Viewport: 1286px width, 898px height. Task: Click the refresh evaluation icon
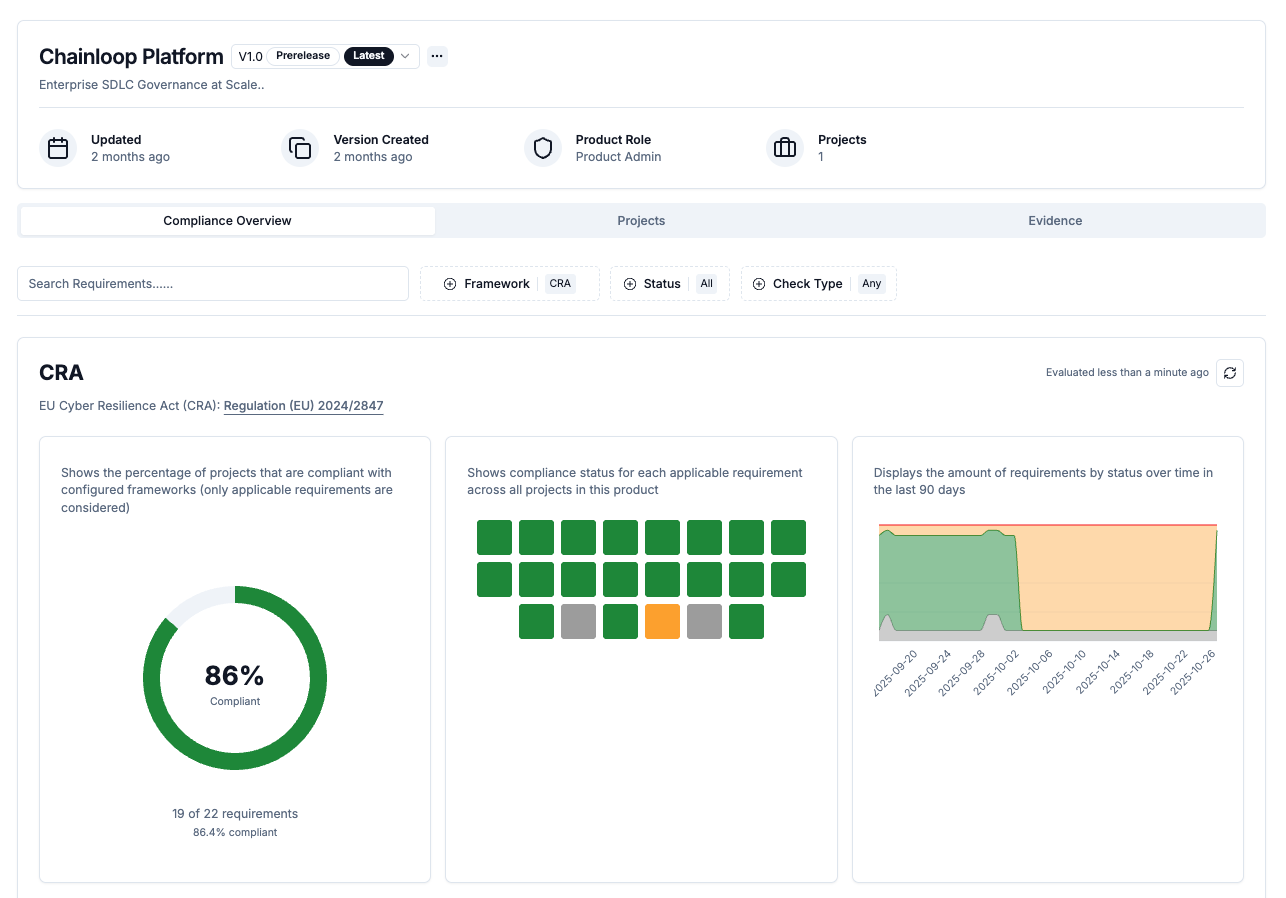[x=1230, y=373]
